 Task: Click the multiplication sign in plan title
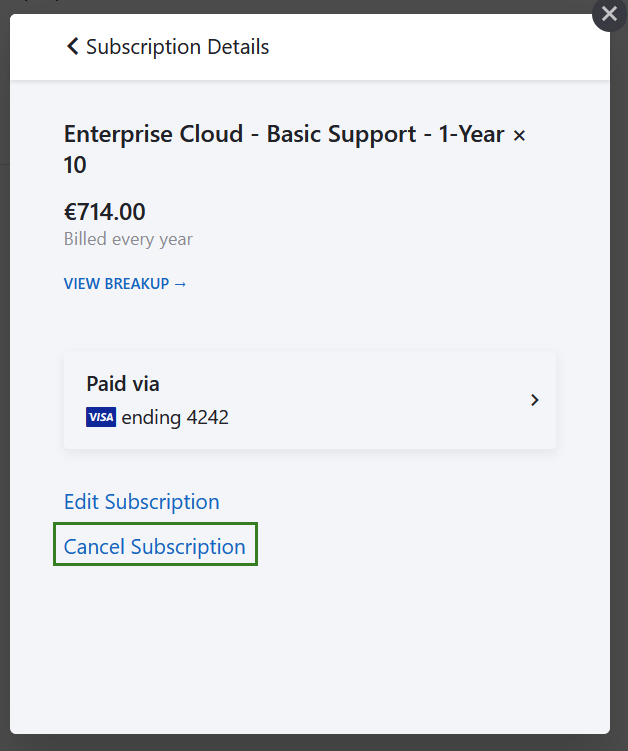pyautogui.click(x=519, y=135)
